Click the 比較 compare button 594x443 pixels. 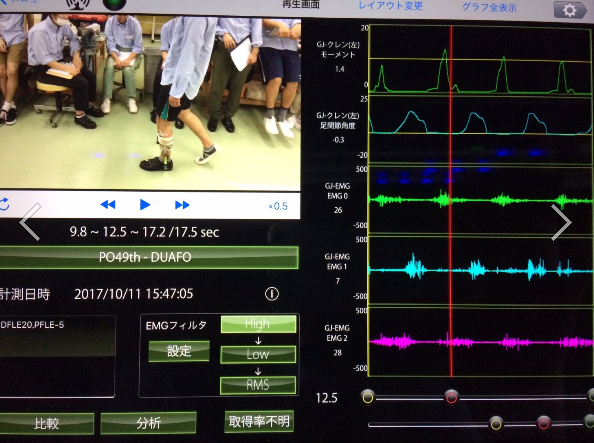46,423
